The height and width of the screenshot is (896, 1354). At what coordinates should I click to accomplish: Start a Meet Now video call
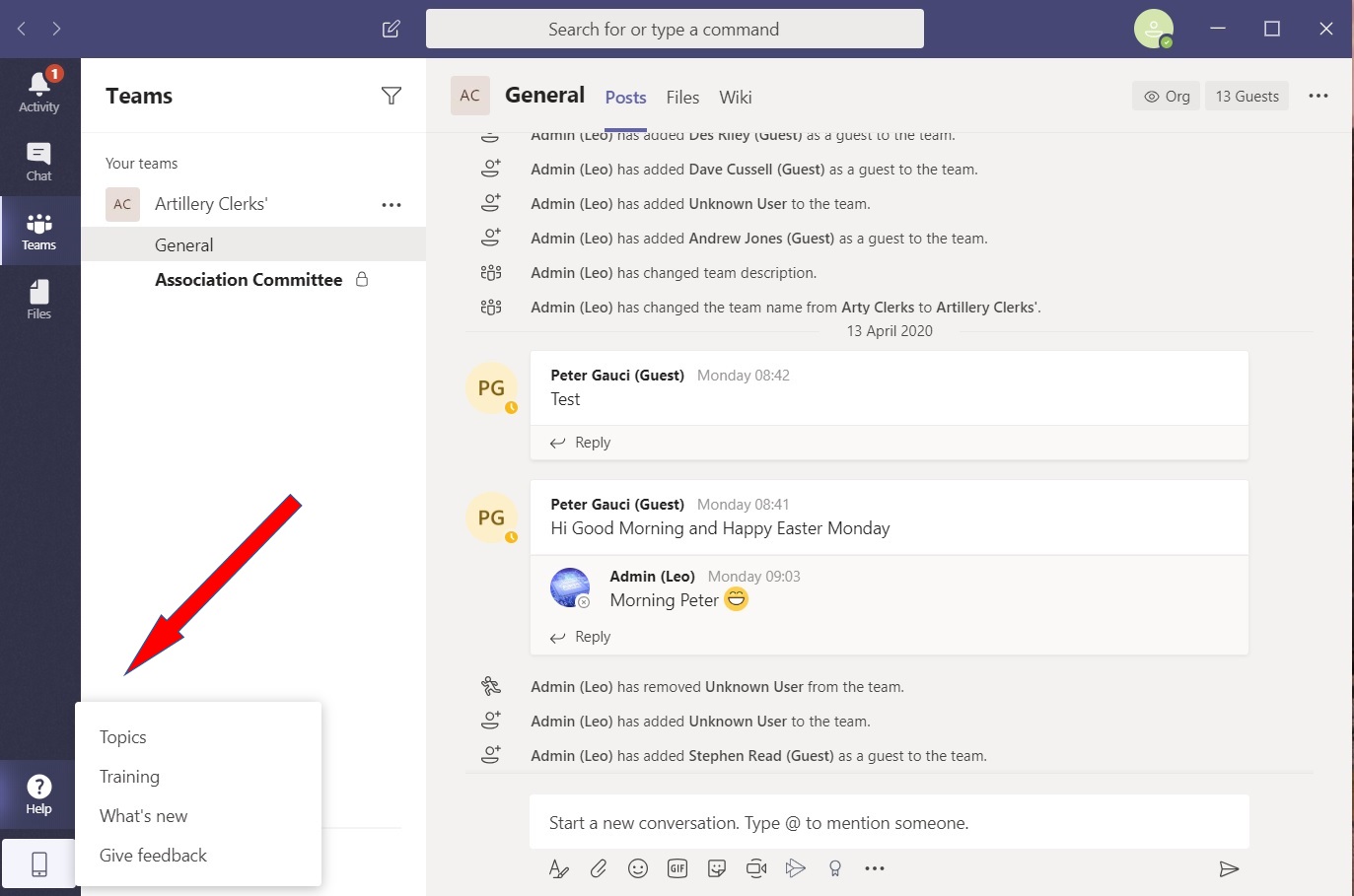[755, 868]
